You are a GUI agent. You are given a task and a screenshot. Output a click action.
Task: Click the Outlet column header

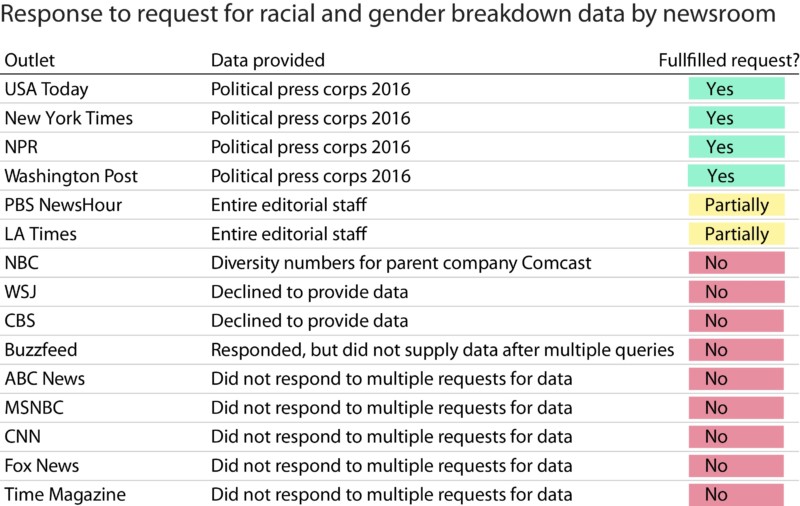[28, 60]
